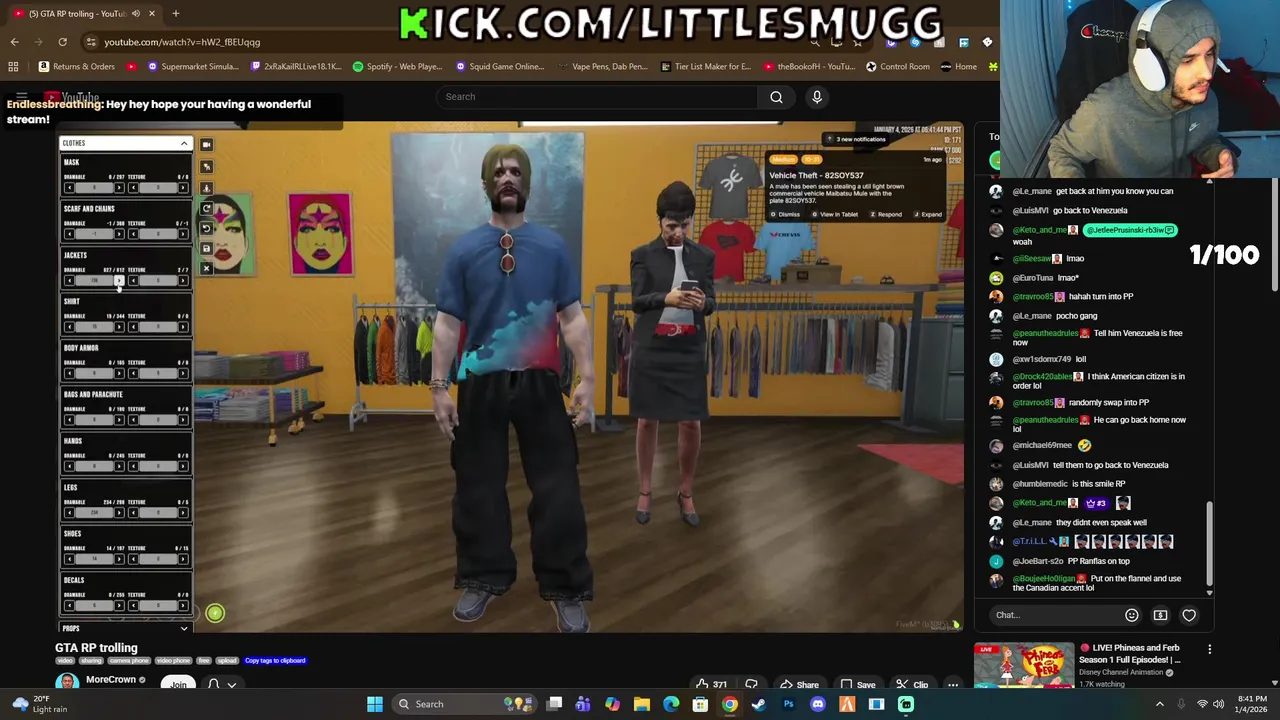The image size is (1280, 720).
Task: Go back using browser back arrow
Action: pyautogui.click(x=14, y=42)
